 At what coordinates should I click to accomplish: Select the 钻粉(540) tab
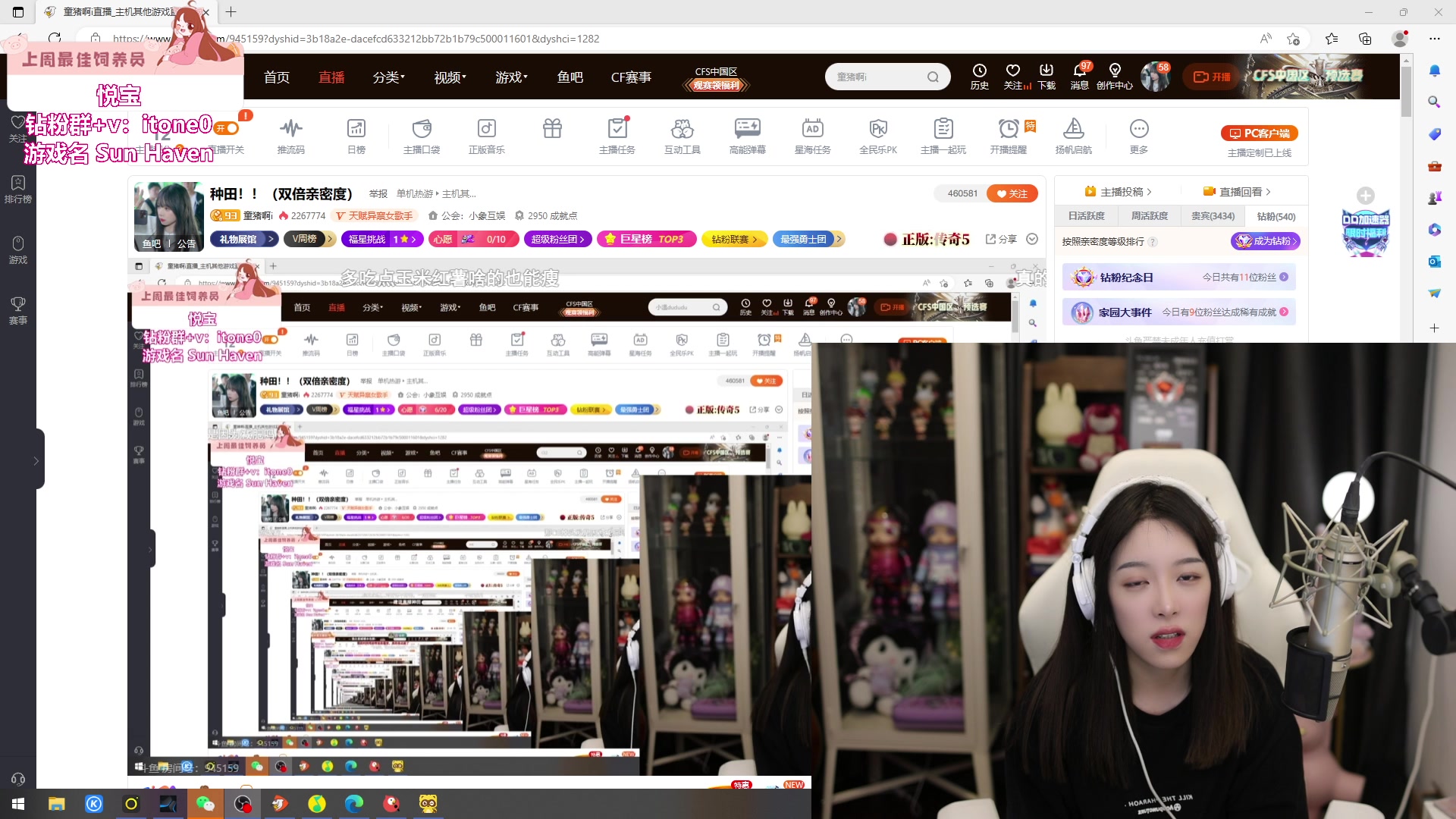pos(1276,216)
